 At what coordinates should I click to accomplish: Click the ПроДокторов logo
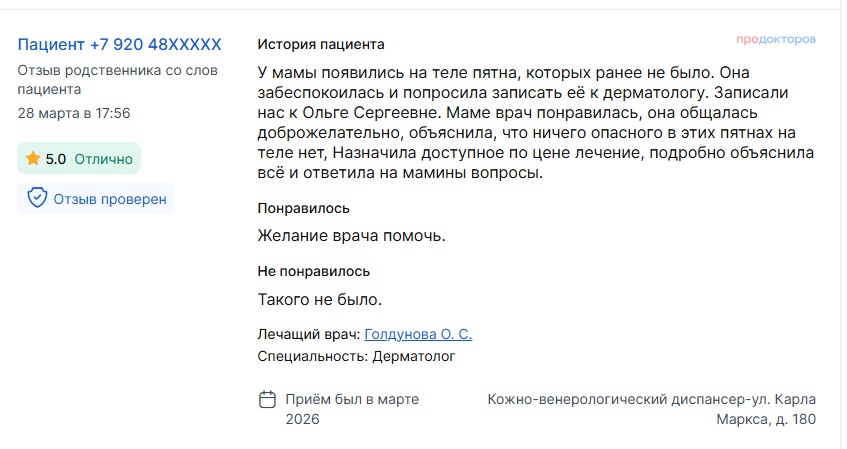tap(775, 40)
